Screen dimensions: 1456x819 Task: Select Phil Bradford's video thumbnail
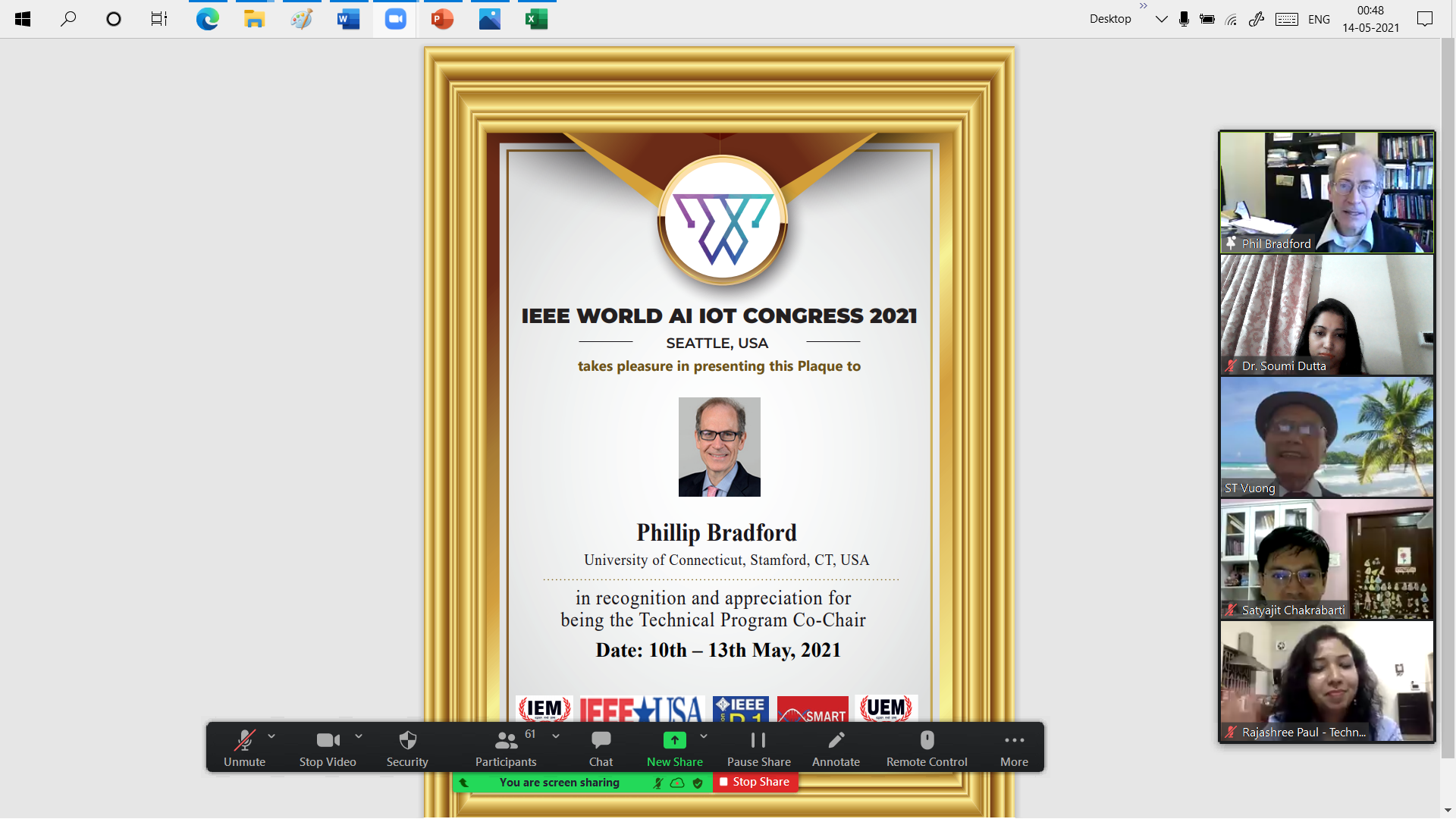click(x=1326, y=192)
